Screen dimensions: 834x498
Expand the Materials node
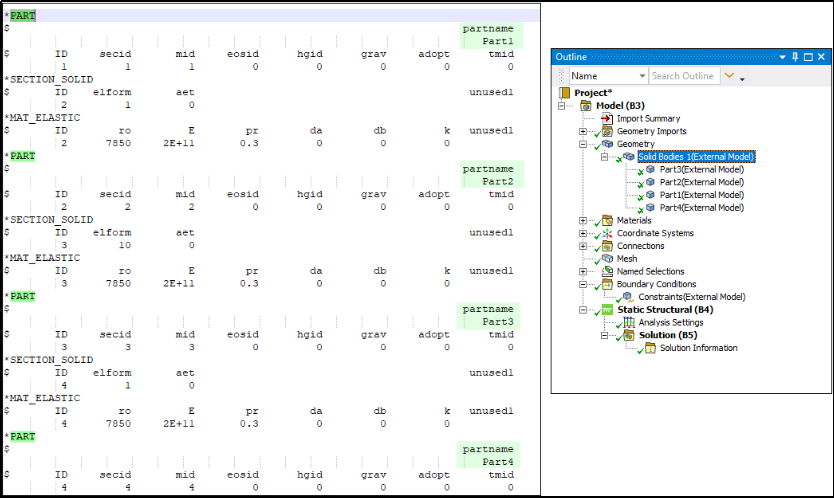tap(583, 221)
